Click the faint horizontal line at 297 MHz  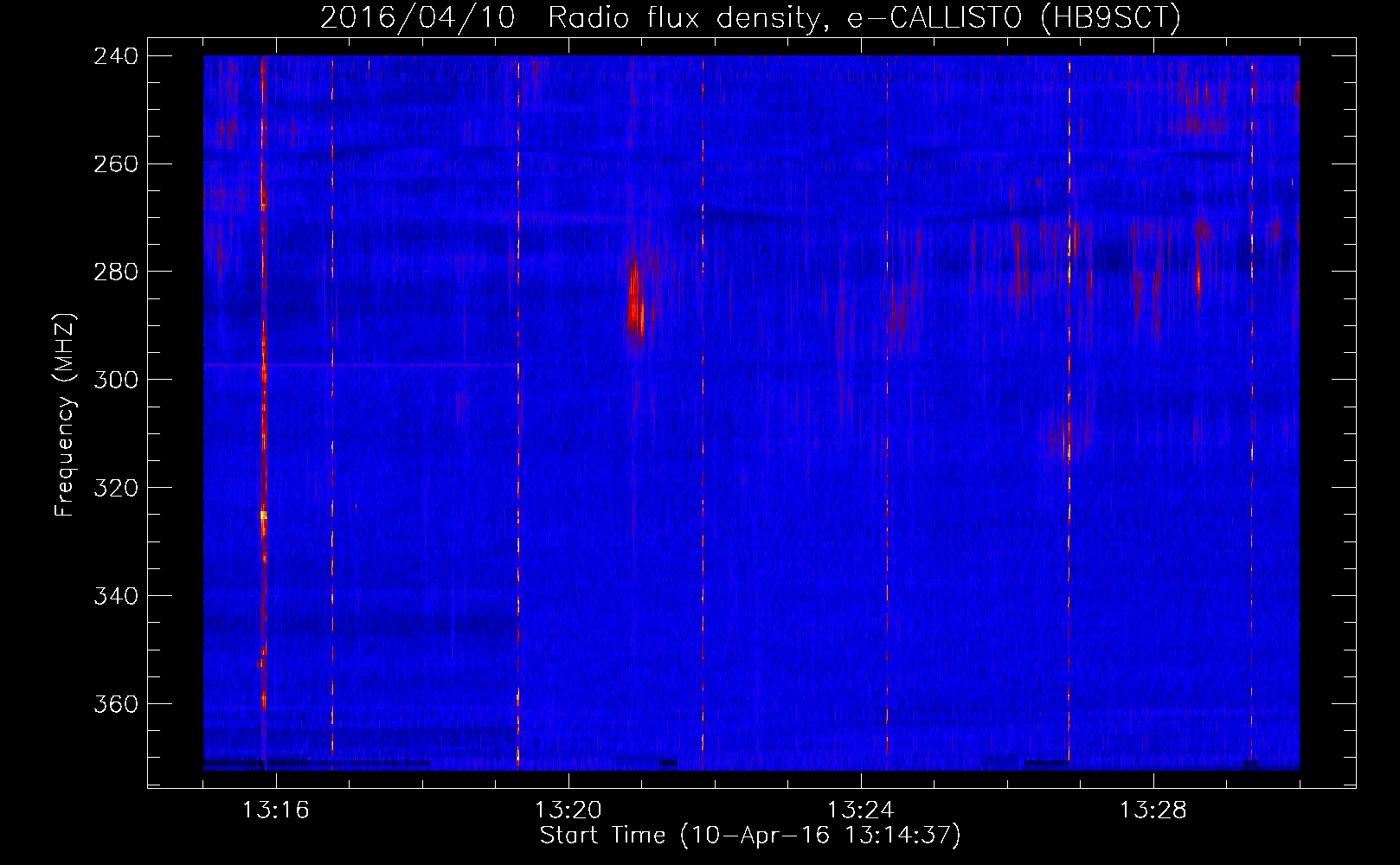360,365
